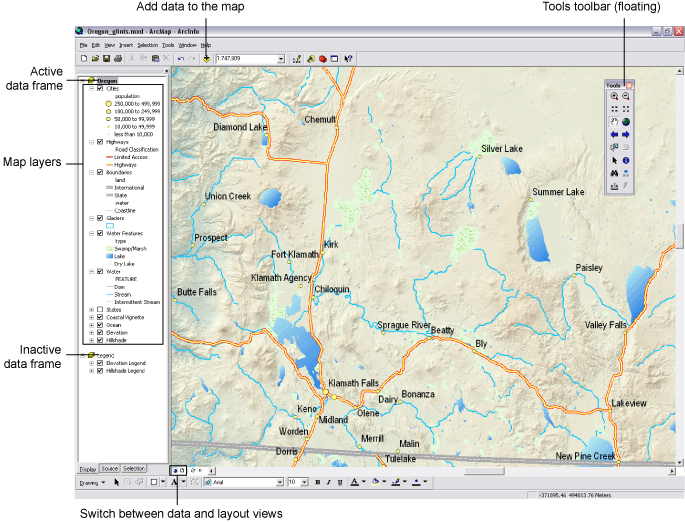
Task: Click the Save icon in toolbar
Action: click(106, 59)
